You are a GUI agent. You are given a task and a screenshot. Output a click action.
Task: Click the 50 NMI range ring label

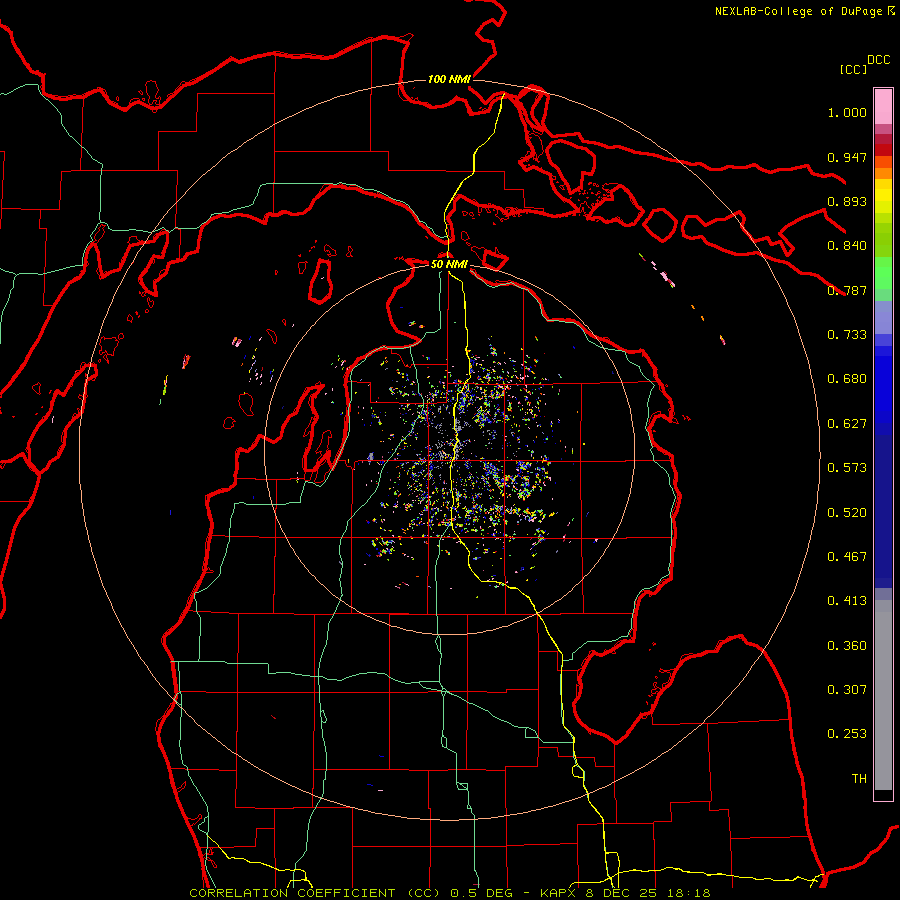tap(449, 264)
